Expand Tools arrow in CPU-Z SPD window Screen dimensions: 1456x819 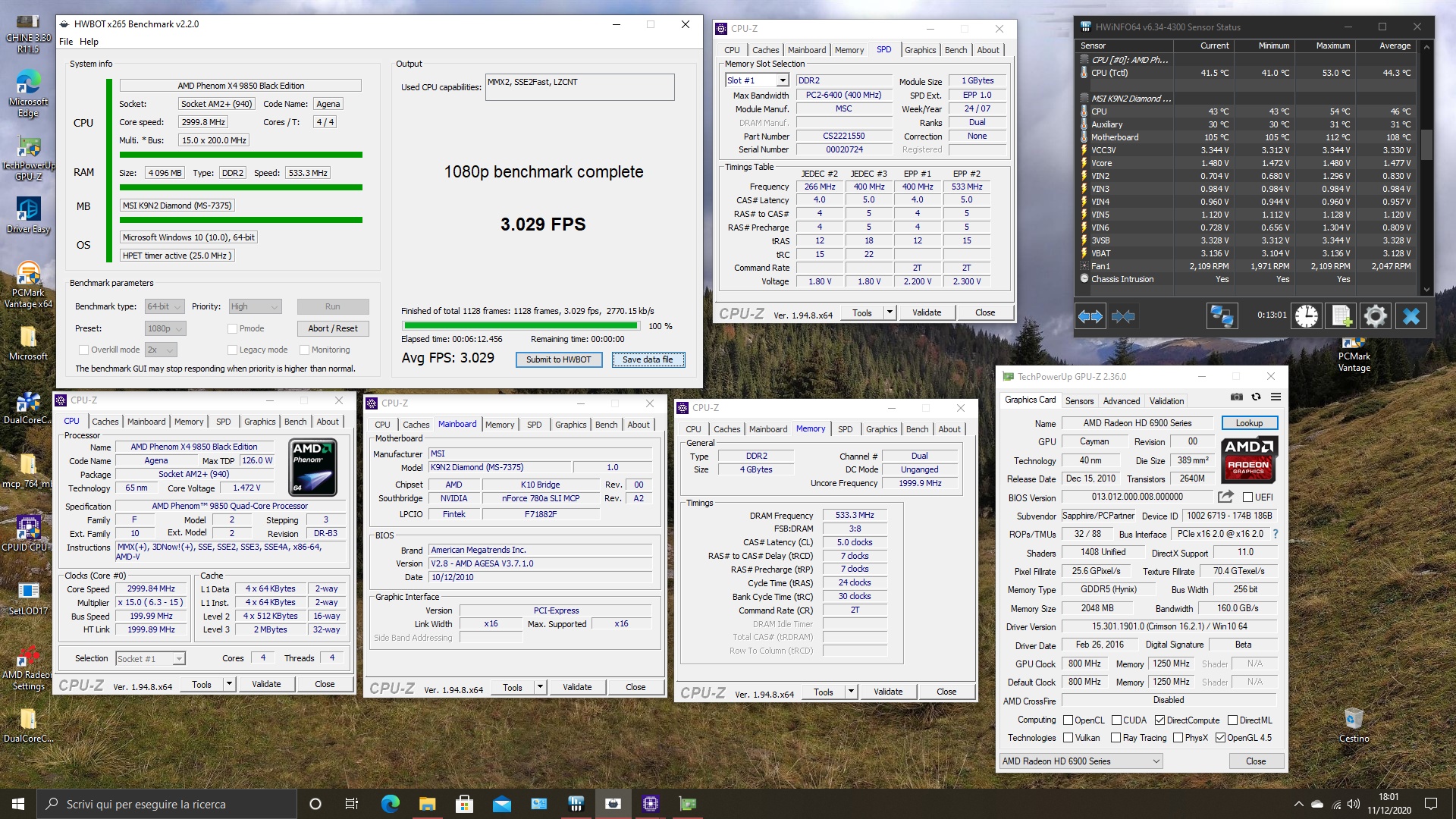point(890,312)
